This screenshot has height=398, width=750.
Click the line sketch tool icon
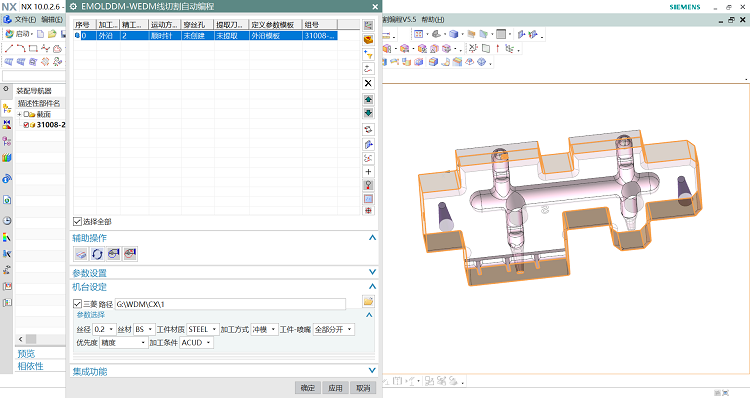click(9, 48)
